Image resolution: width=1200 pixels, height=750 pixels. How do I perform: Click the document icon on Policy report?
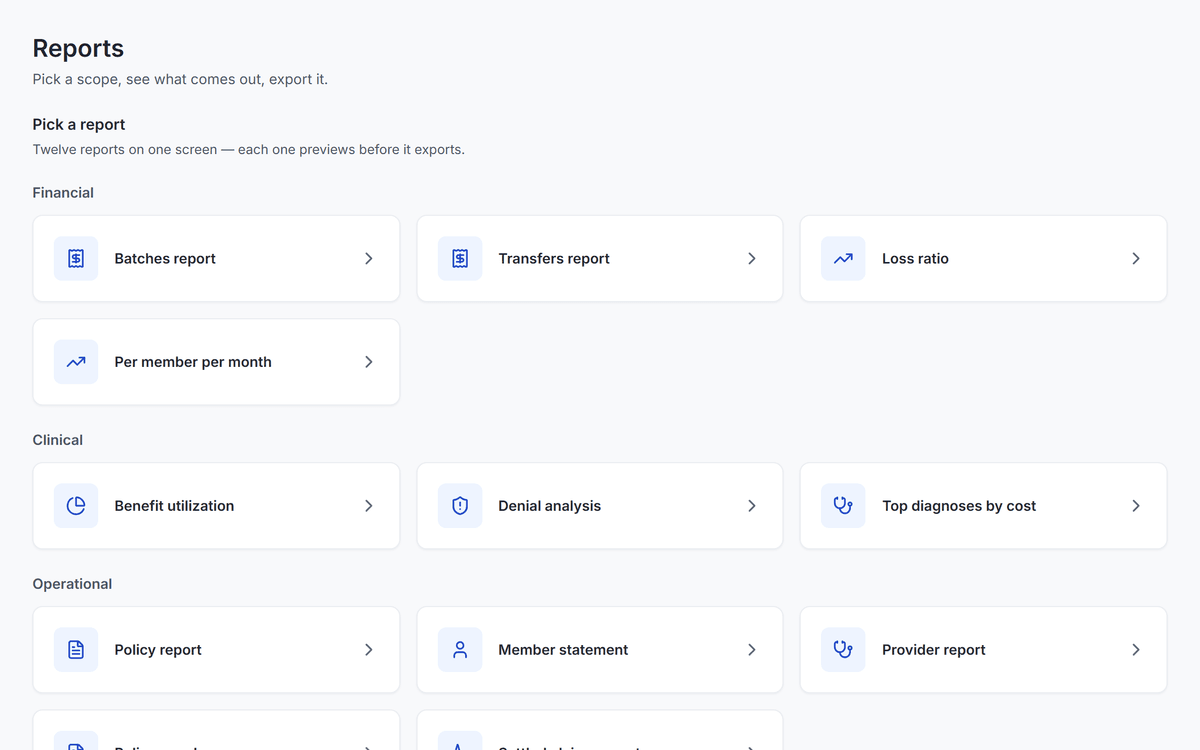coord(76,650)
